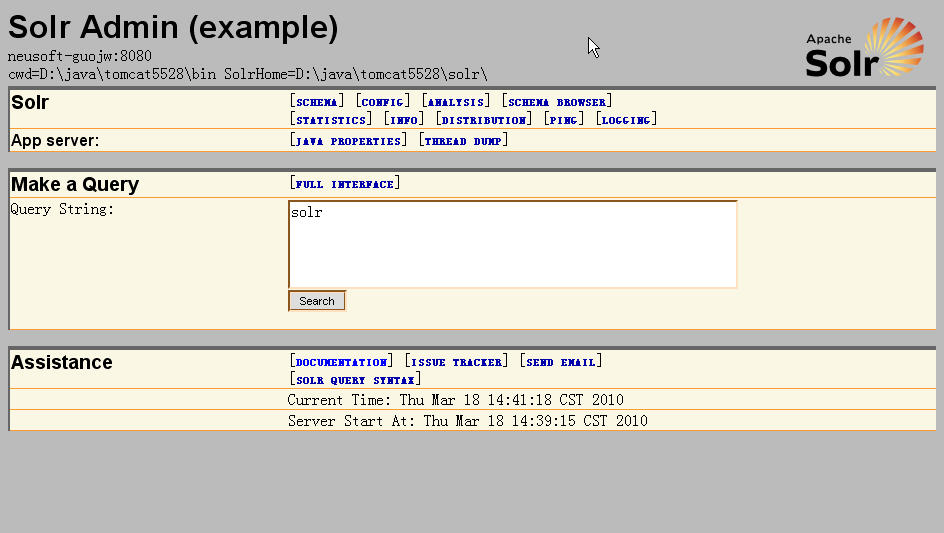944x533 pixels.
Task: Click the Search button
Action: (317, 301)
